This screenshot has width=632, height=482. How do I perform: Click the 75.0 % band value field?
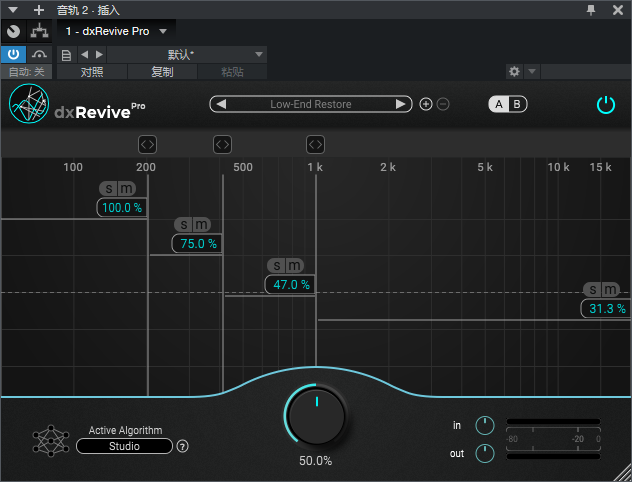[x=197, y=243]
